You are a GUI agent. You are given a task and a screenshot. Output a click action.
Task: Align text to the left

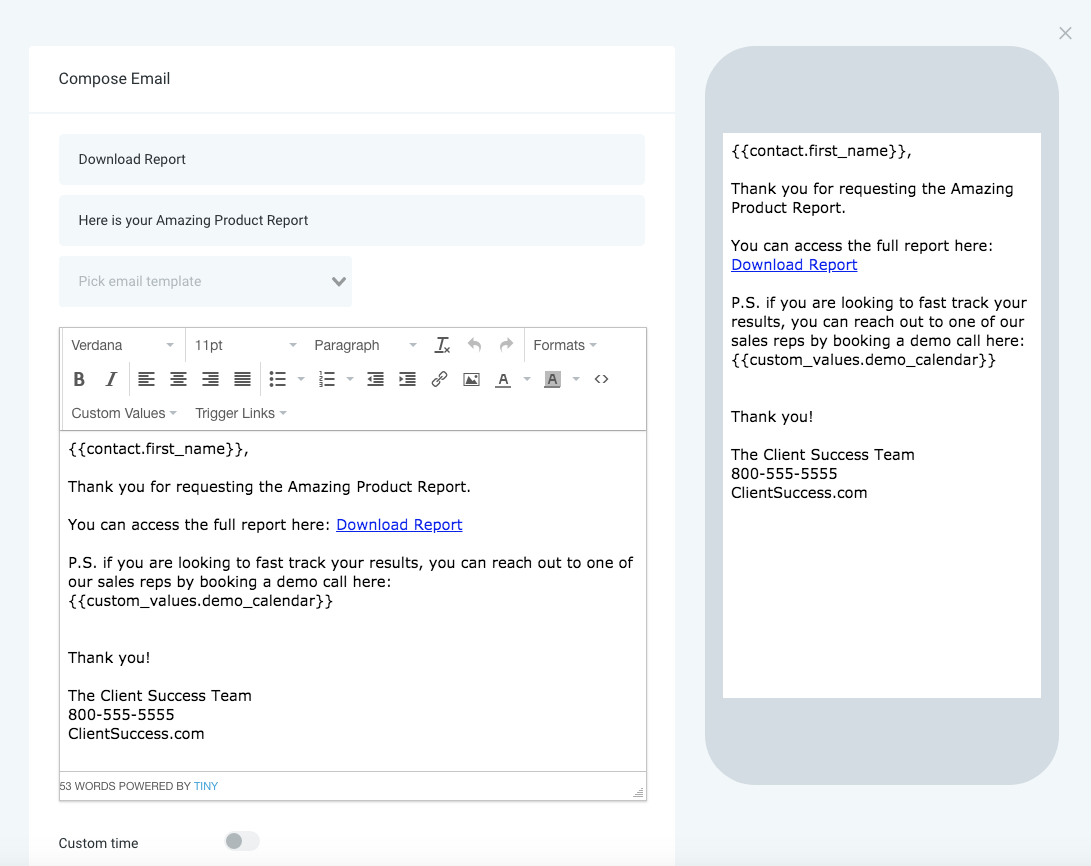[146, 379]
